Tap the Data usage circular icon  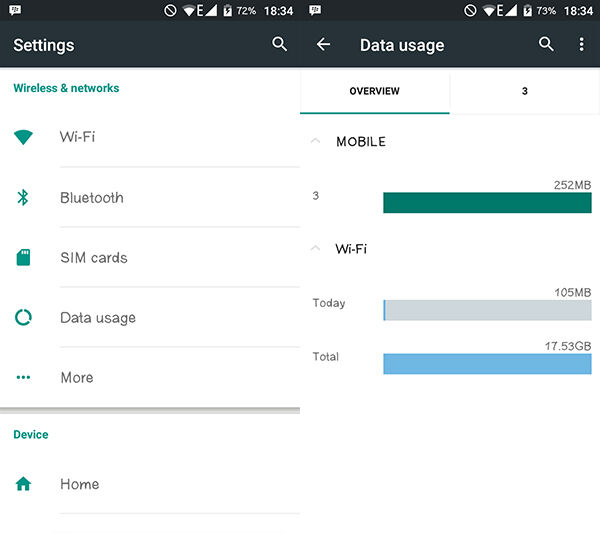(23, 317)
